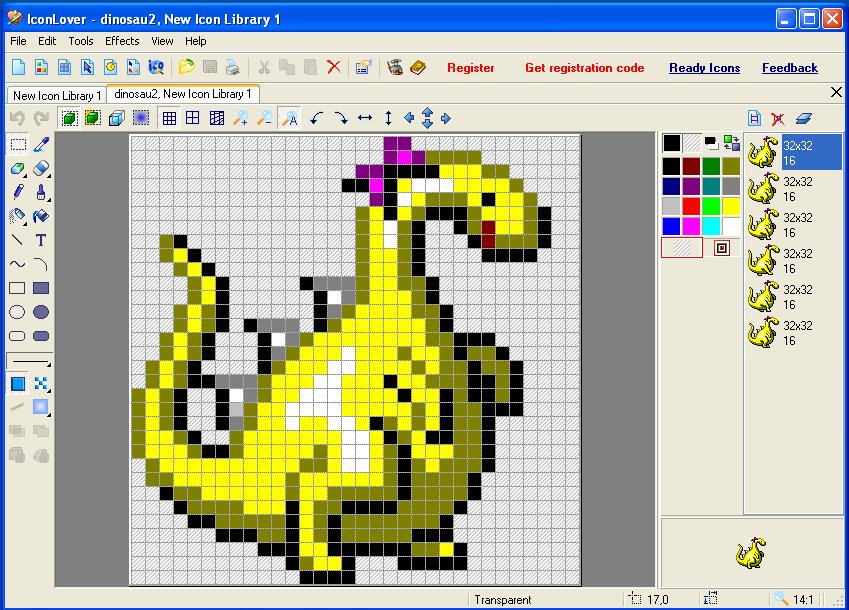Expand the light-blue blur square options

[x=49, y=415]
